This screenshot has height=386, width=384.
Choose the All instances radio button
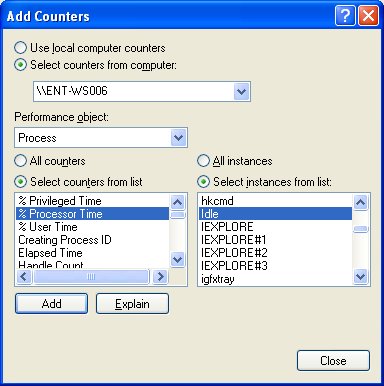click(x=203, y=161)
